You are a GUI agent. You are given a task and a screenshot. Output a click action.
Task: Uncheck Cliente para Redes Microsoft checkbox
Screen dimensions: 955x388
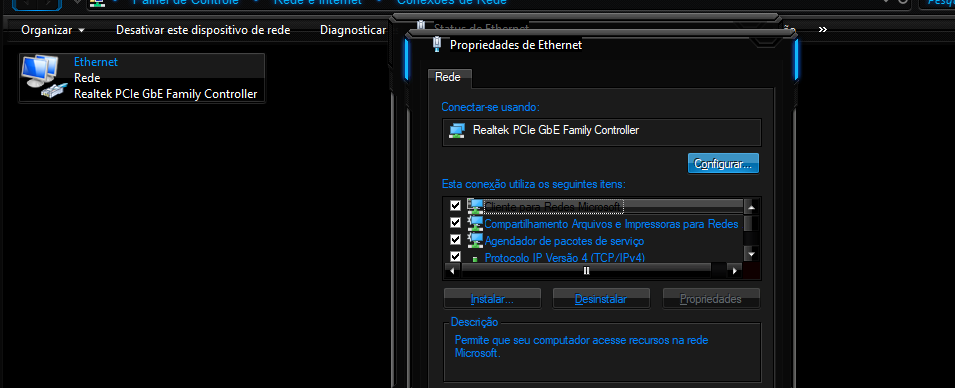coord(455,206)
